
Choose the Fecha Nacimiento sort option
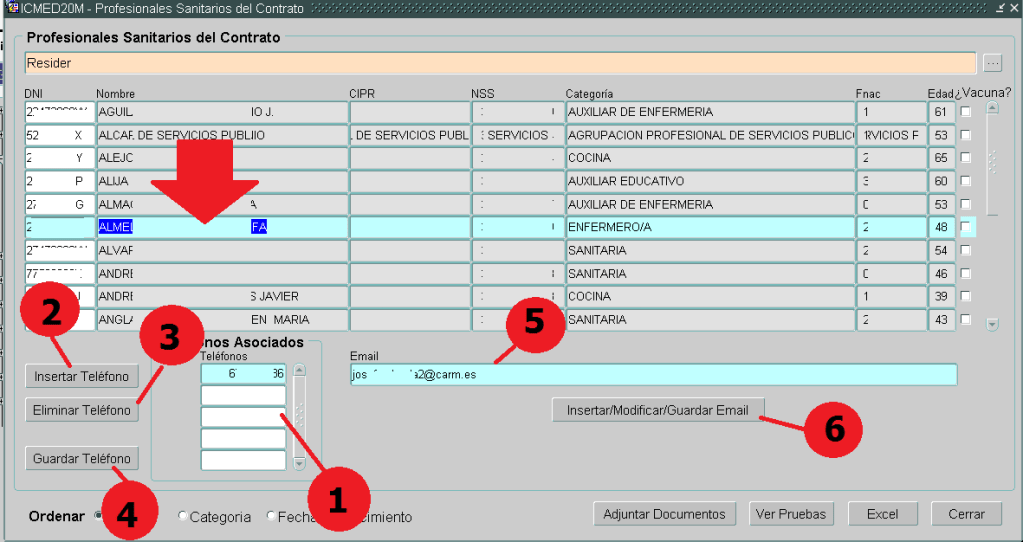pyautogui.click(x=272, y=516)
